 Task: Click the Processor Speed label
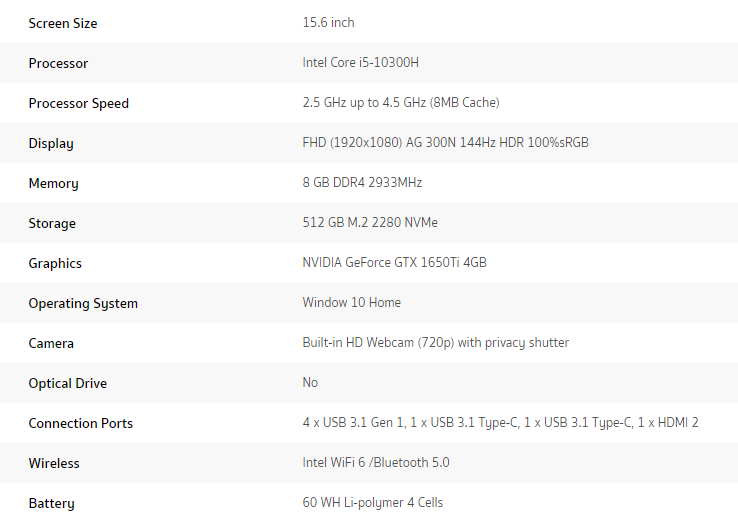click(78, 103)
